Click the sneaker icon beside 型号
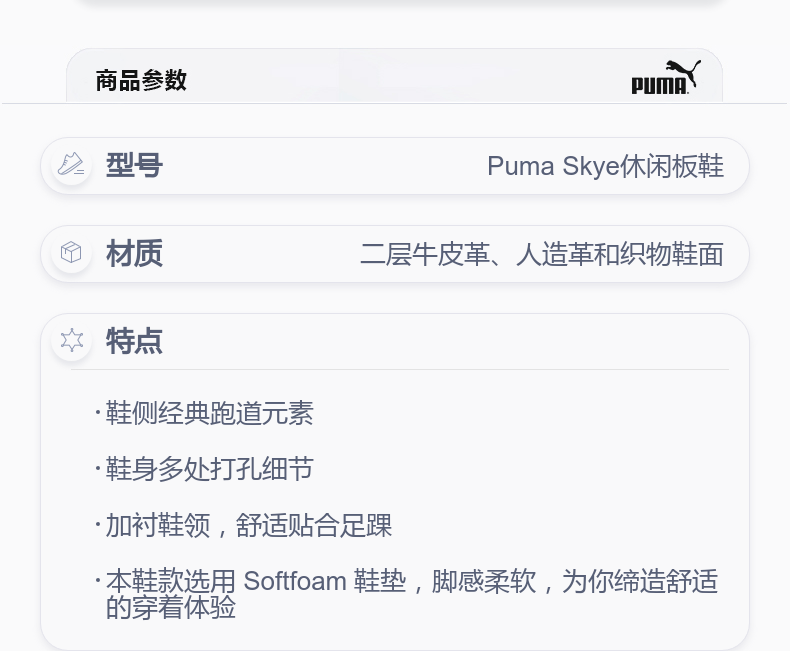This screenshot has height=651, width=790. pyautogui.click(x=71, y=165)
